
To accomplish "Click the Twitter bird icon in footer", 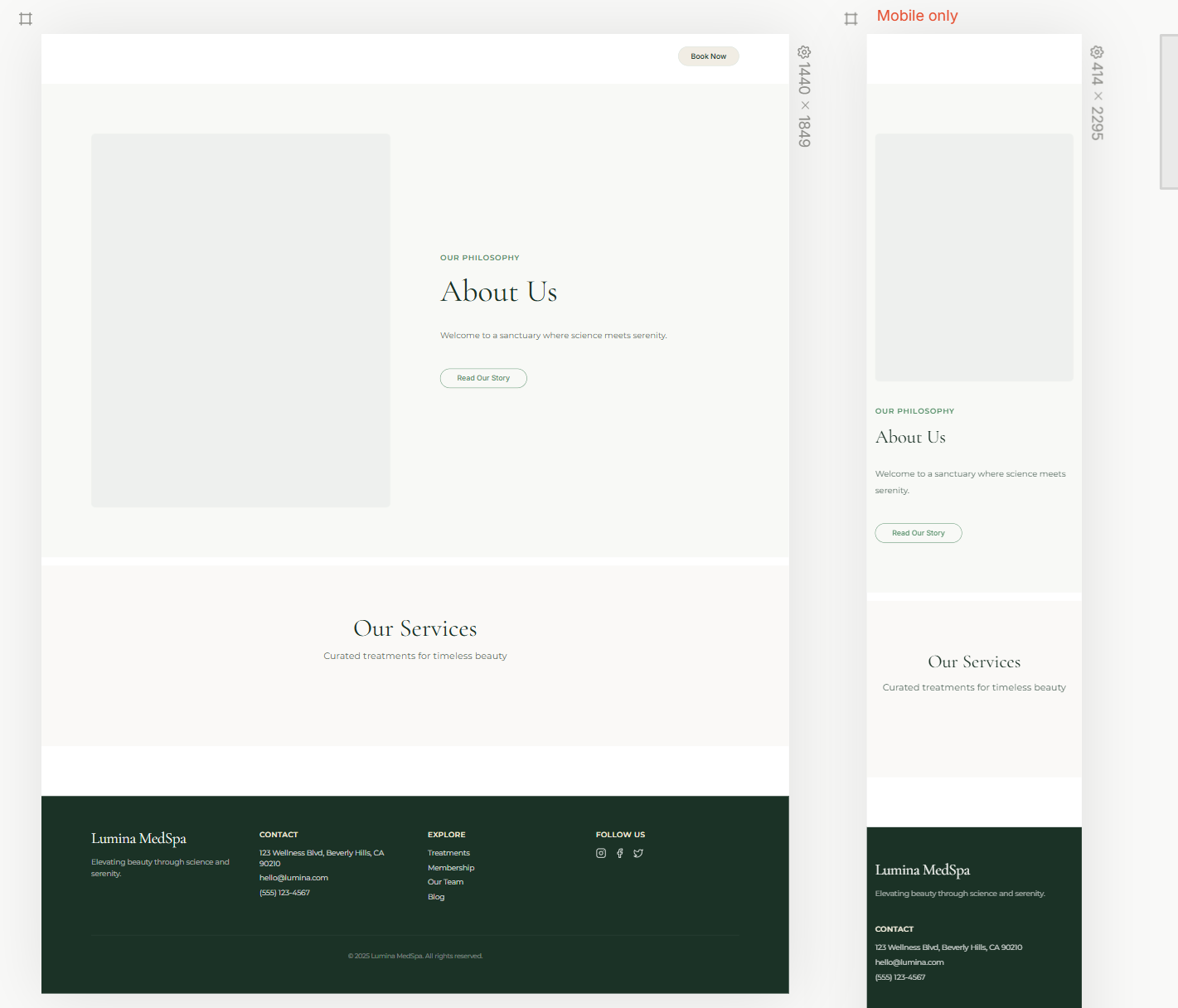I will click(x=638, y=853).
